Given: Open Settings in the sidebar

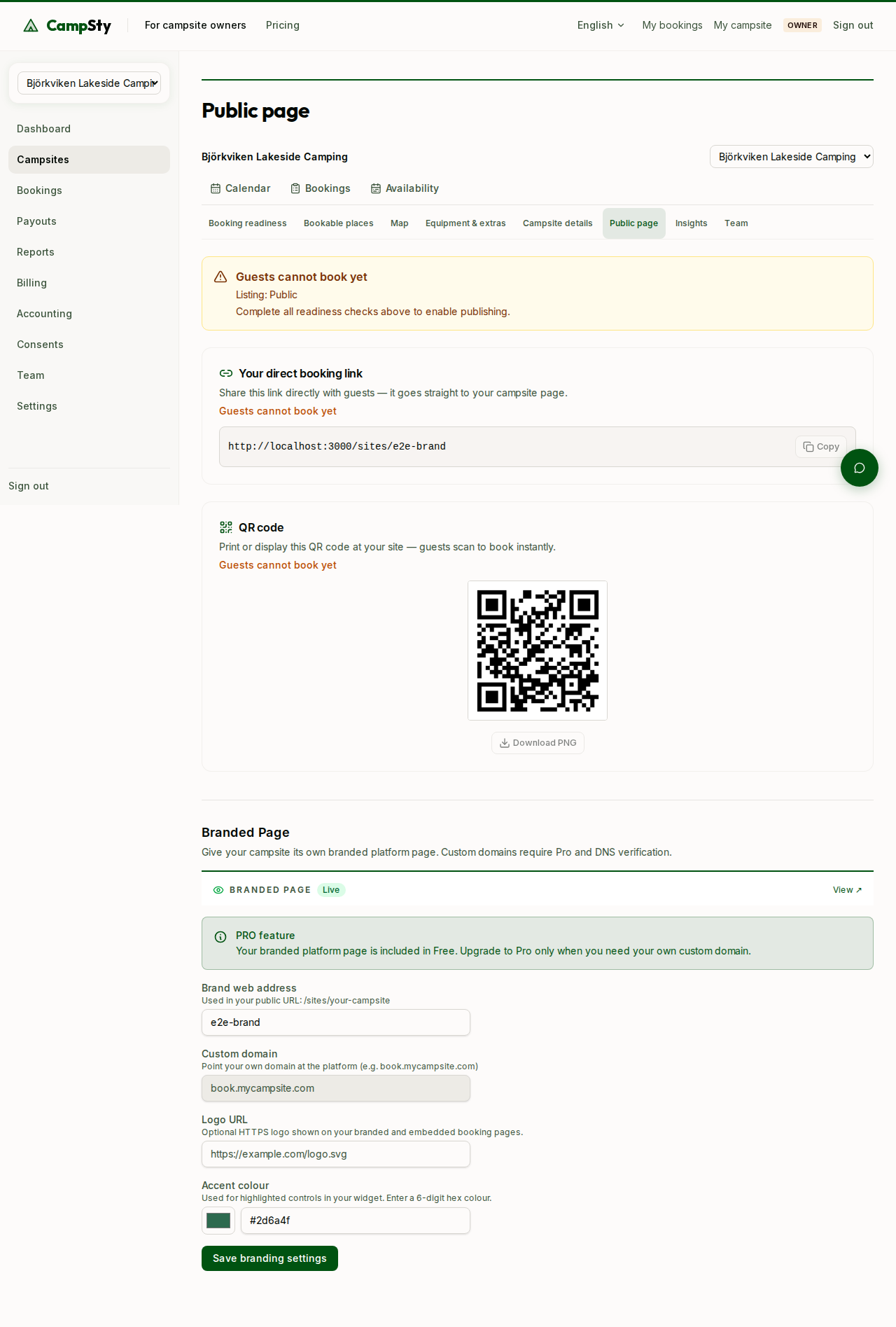Looking at the screenshot, I should pos(89,406).
